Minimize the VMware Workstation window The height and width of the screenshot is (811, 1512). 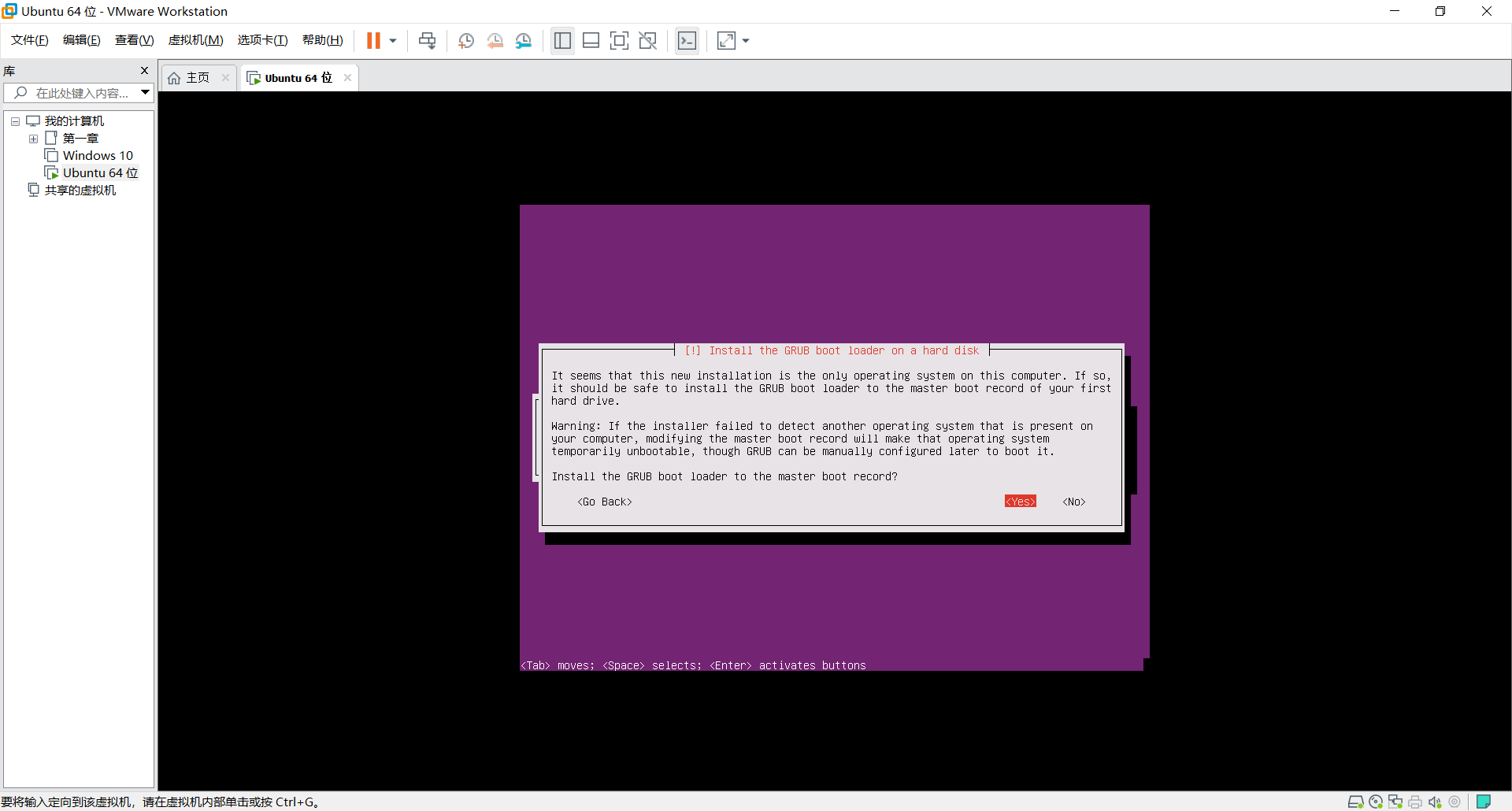(x=1395, y=11)
